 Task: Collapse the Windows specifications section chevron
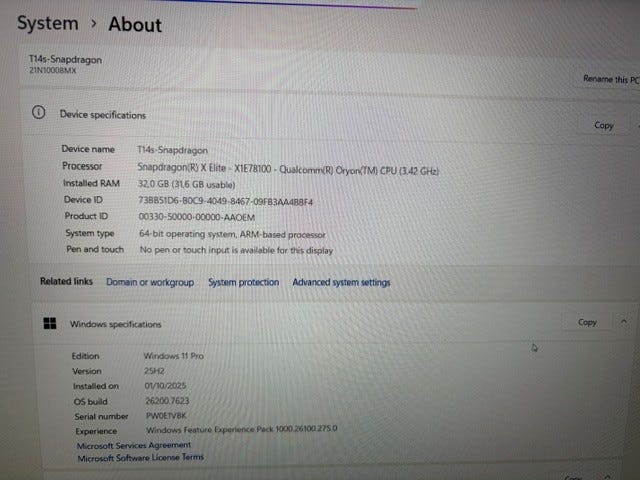(x=624, y=322)
